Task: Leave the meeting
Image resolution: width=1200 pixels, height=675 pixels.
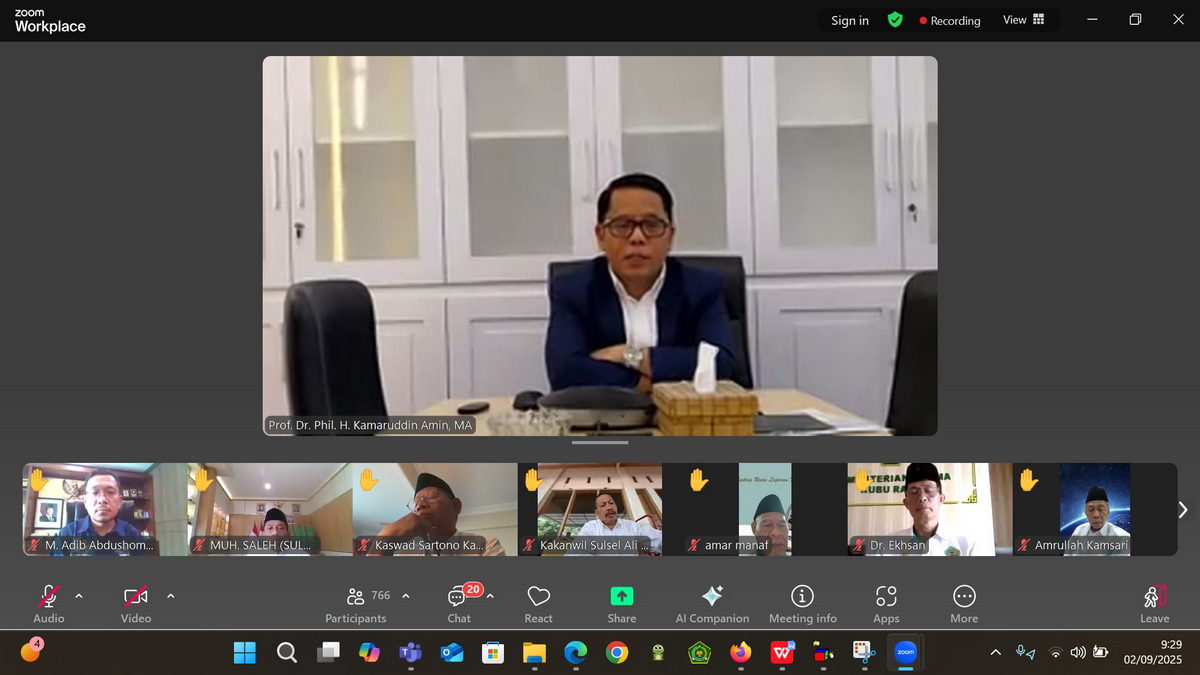Action: pyautogui.click(x=1154, y=604)
